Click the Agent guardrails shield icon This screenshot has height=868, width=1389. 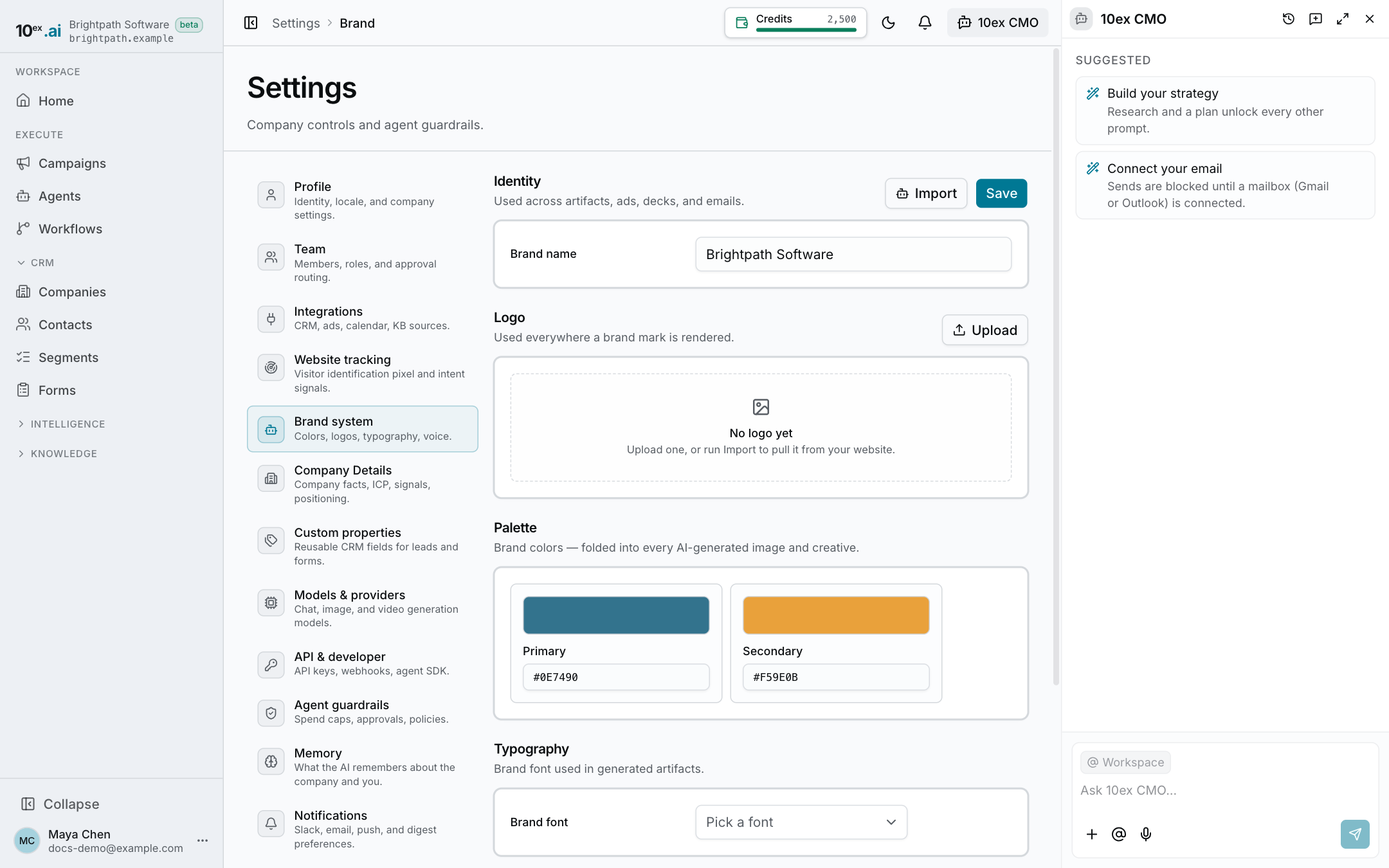pyautogui.click(x=271, y=713)
